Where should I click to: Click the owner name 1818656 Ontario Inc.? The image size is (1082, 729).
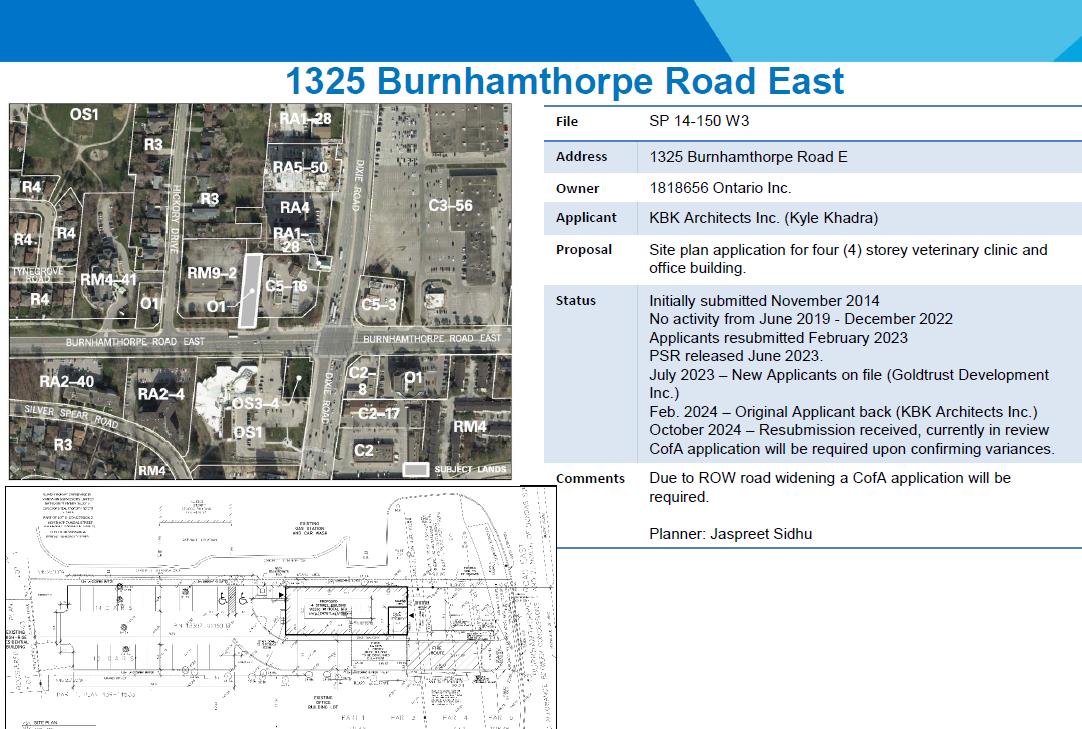click(720, 188)
